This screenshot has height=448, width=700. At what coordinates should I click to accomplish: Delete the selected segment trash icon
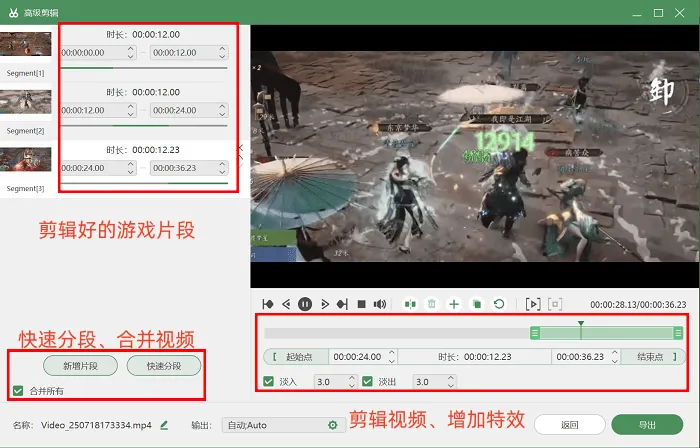431,304
